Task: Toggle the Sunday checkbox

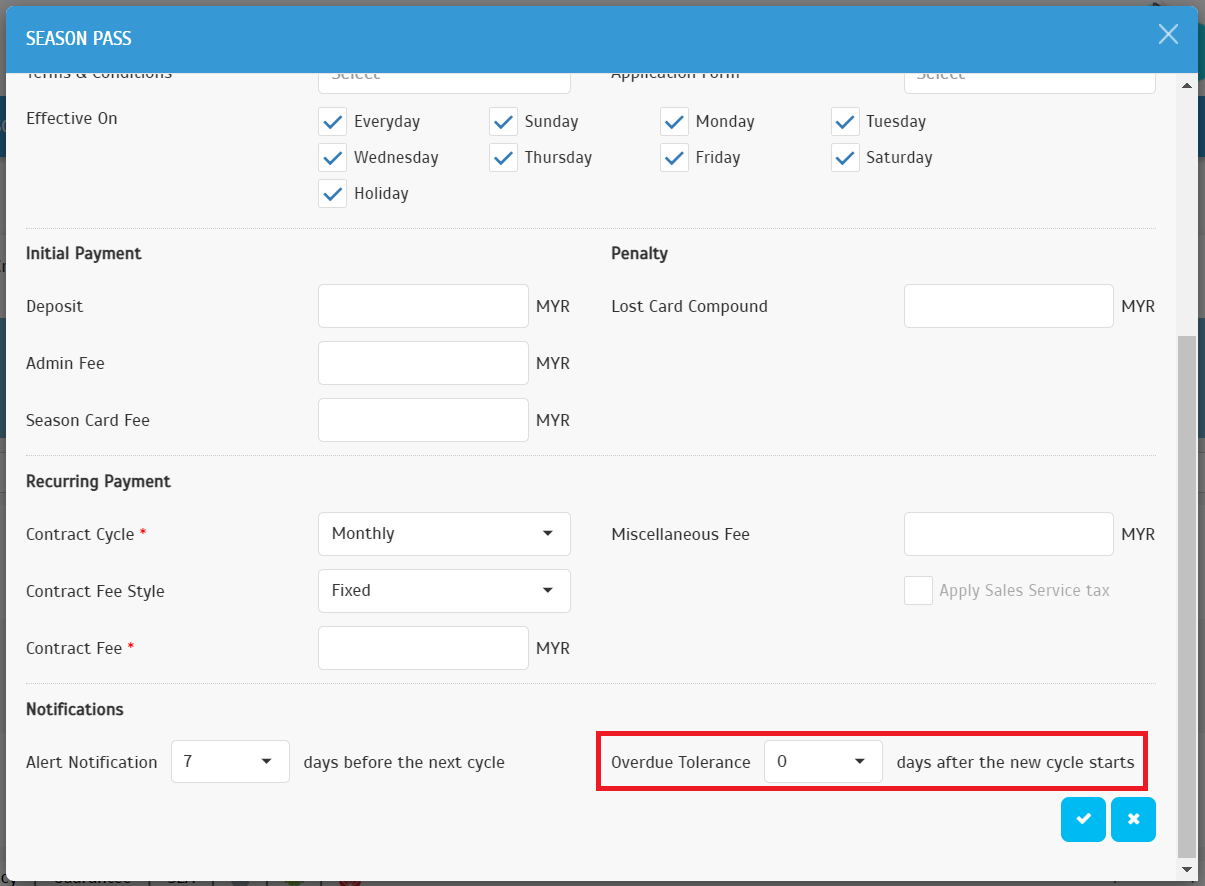Action: (x=503, y=122)
